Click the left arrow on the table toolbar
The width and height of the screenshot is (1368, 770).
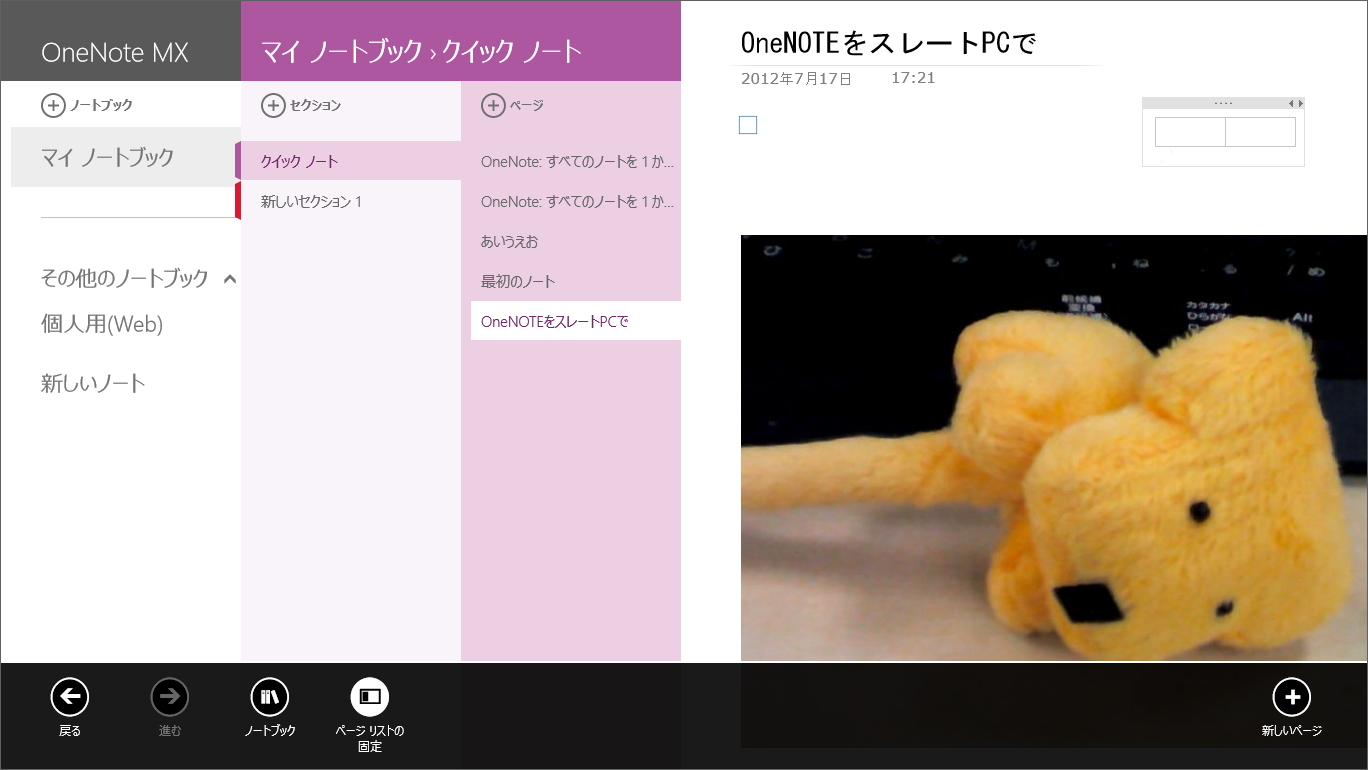click(x=1292, y=102)
